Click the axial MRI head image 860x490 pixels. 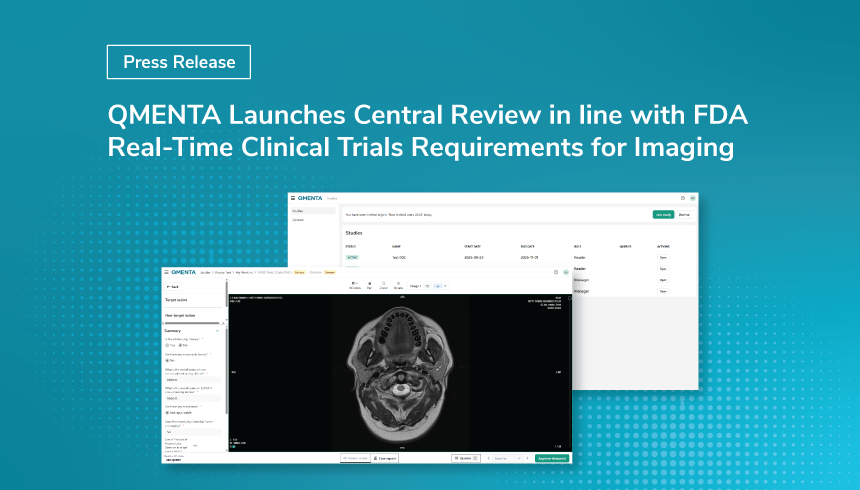click(x=400, y=373)
